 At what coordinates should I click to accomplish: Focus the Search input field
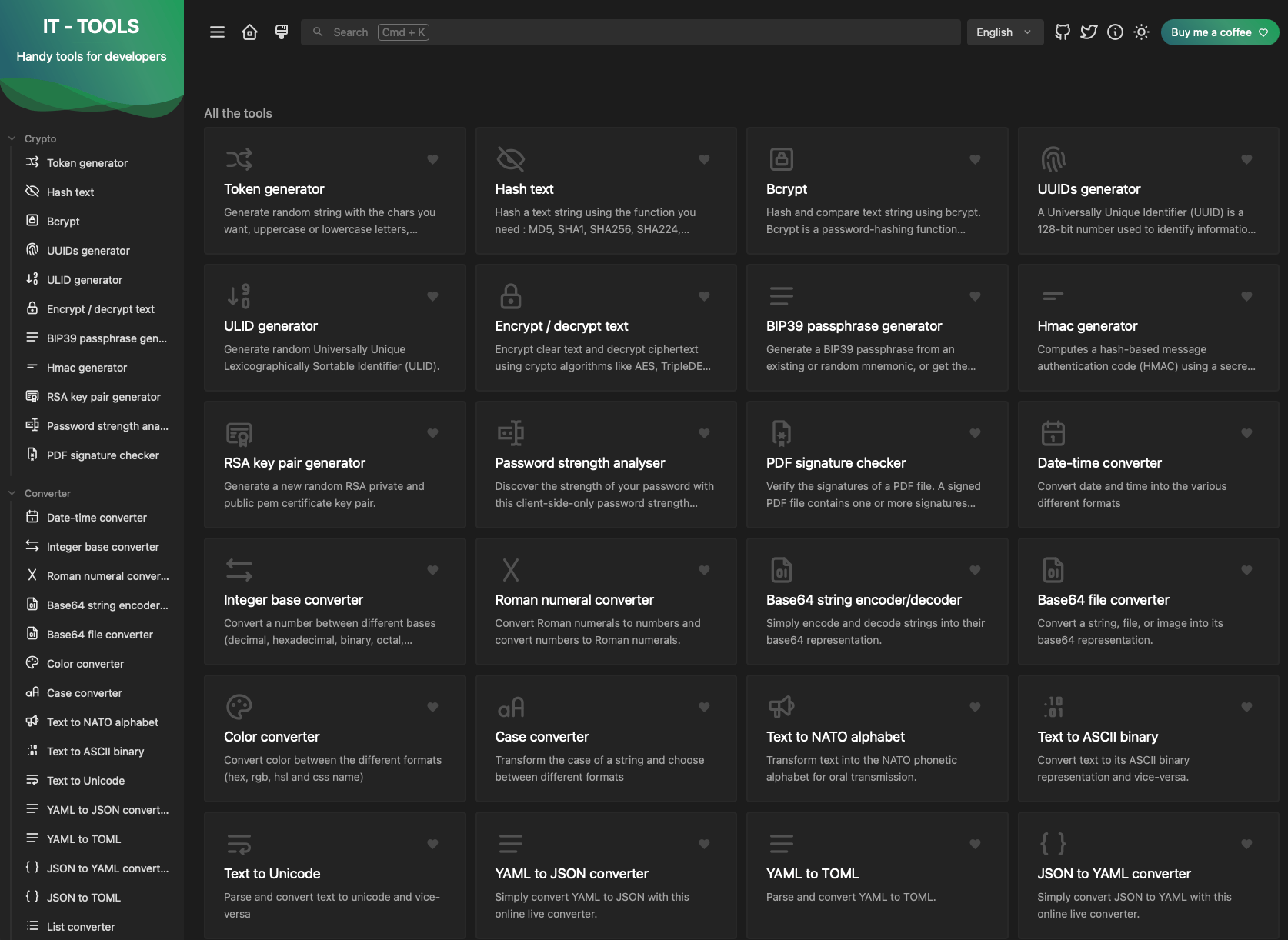[x=631, y=32]
